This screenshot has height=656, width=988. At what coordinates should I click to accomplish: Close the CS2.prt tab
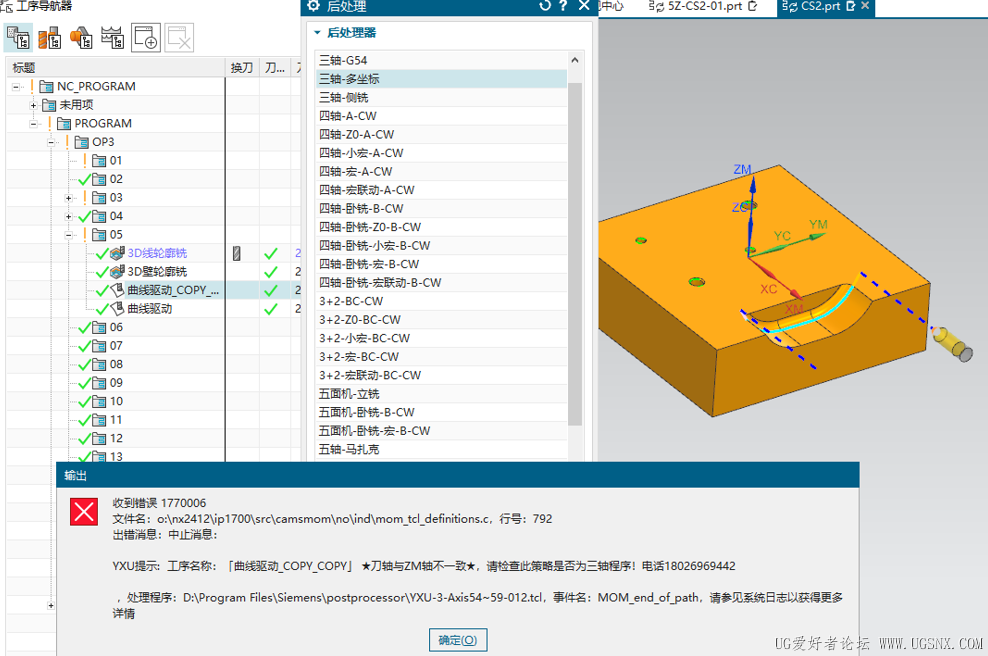coord(865,7)
